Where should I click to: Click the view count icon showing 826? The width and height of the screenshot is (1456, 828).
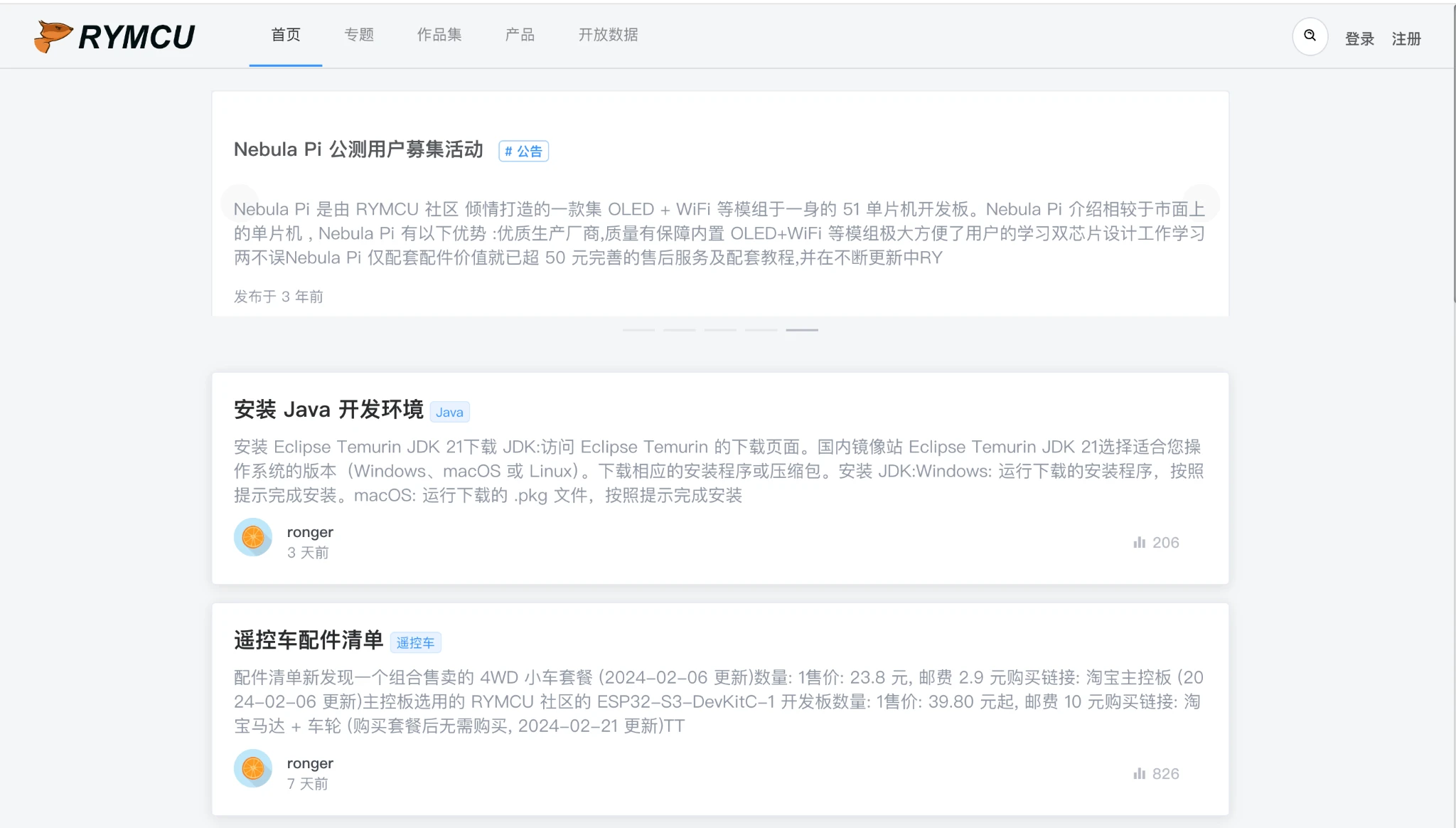pos(1140,774)
